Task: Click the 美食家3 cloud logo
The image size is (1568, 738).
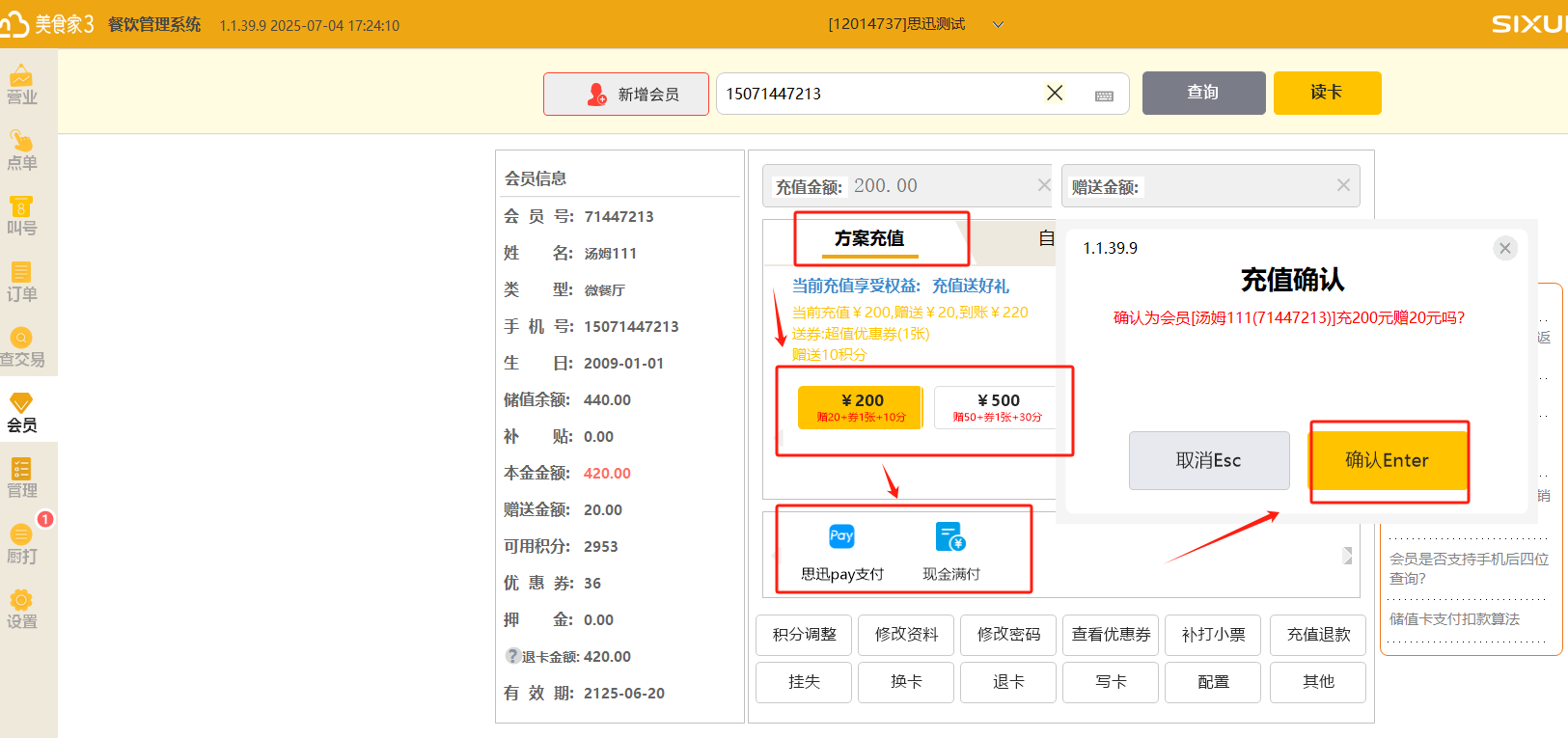Action: pyautogui.click(x=48, y=24)
